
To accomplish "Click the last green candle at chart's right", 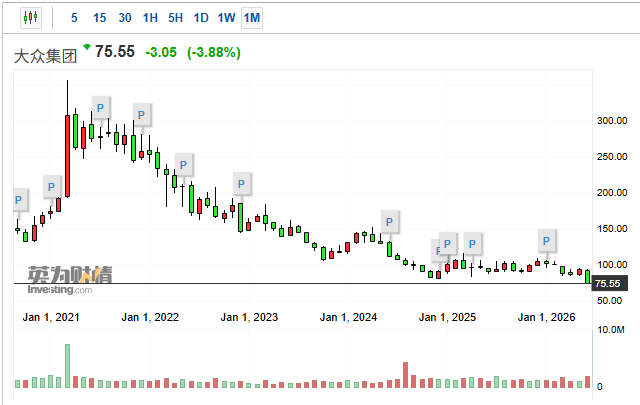I will [x=588, y=276].
